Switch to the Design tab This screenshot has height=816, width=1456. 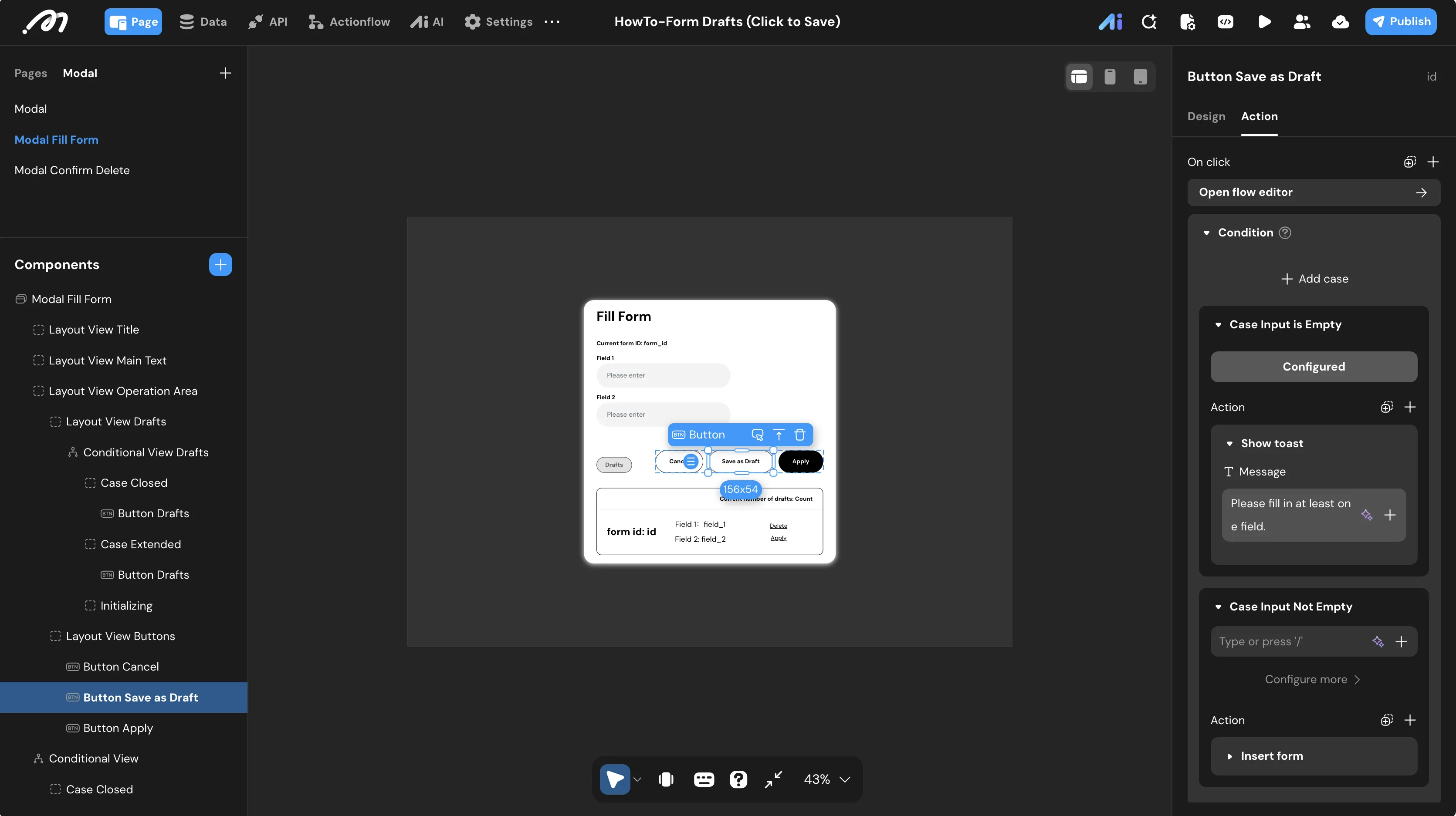(x=1206, y=116)
